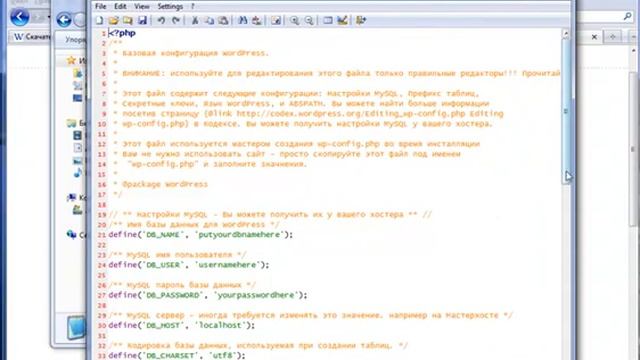Open Find with the binoculars icon

coord(242,20)
